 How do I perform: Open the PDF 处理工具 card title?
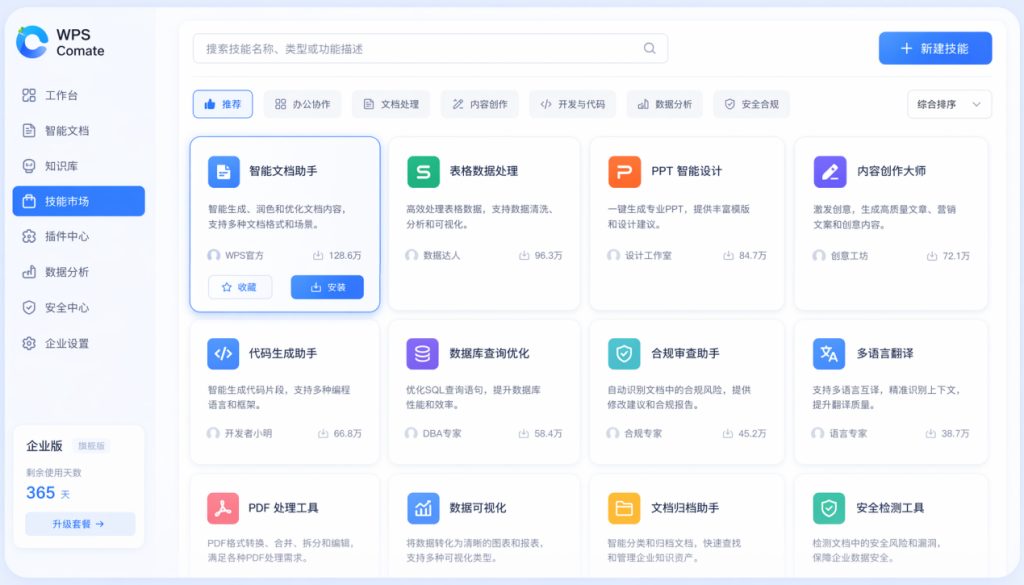coord(283,508)
